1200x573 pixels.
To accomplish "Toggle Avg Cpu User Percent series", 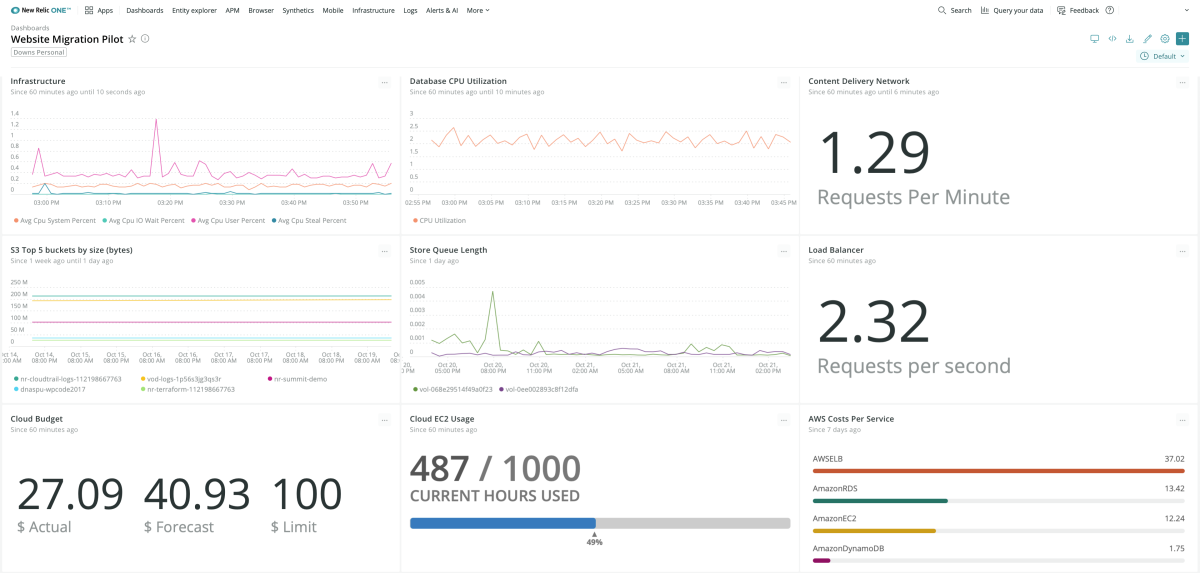I will tap(228, 220).
